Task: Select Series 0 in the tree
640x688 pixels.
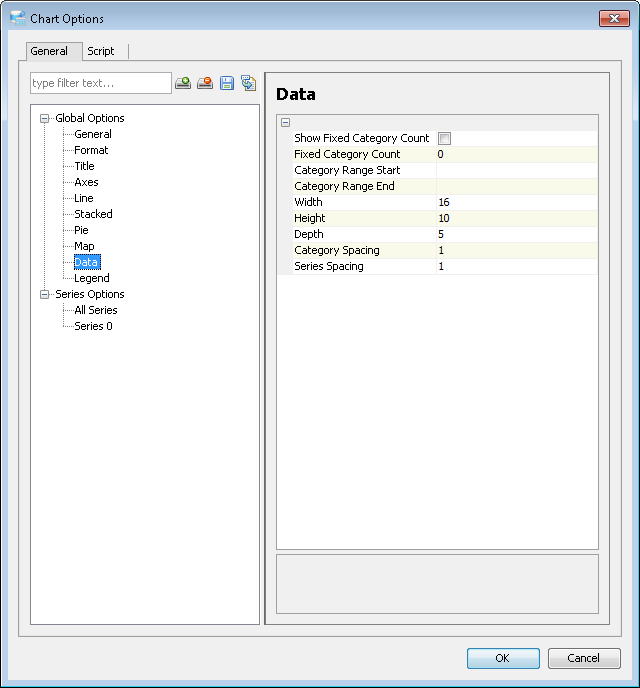Action: (x=93, y=326)
